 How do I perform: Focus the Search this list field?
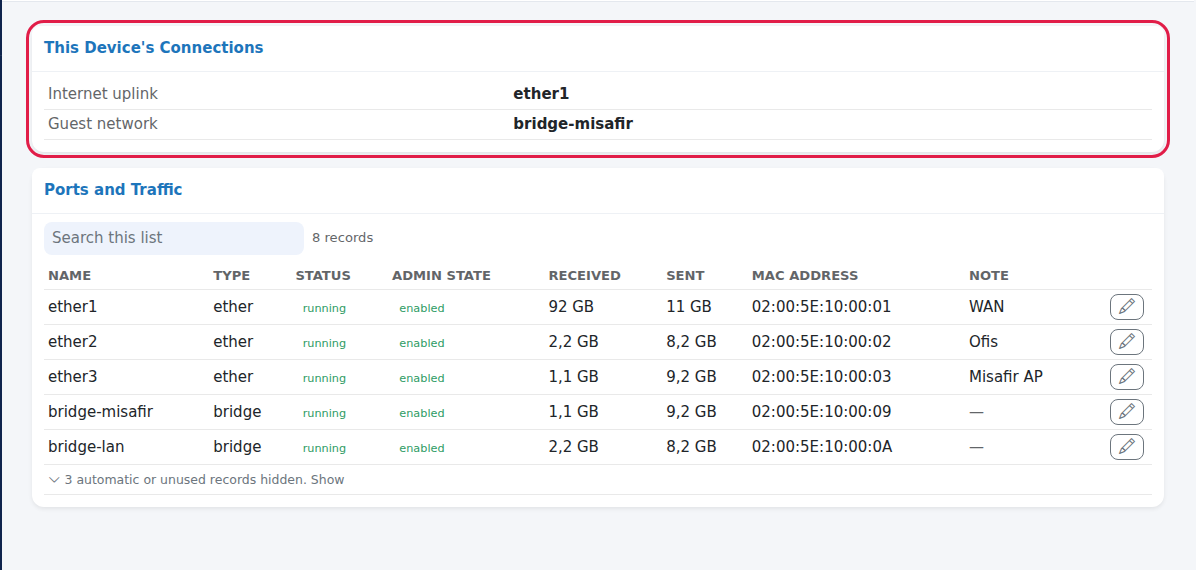(x=174, y=238)
